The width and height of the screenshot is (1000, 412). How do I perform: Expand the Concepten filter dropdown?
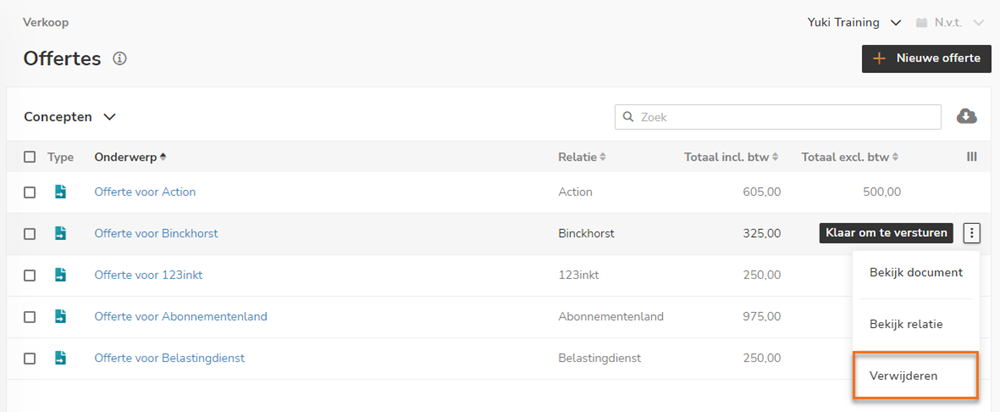coord(70,117)
